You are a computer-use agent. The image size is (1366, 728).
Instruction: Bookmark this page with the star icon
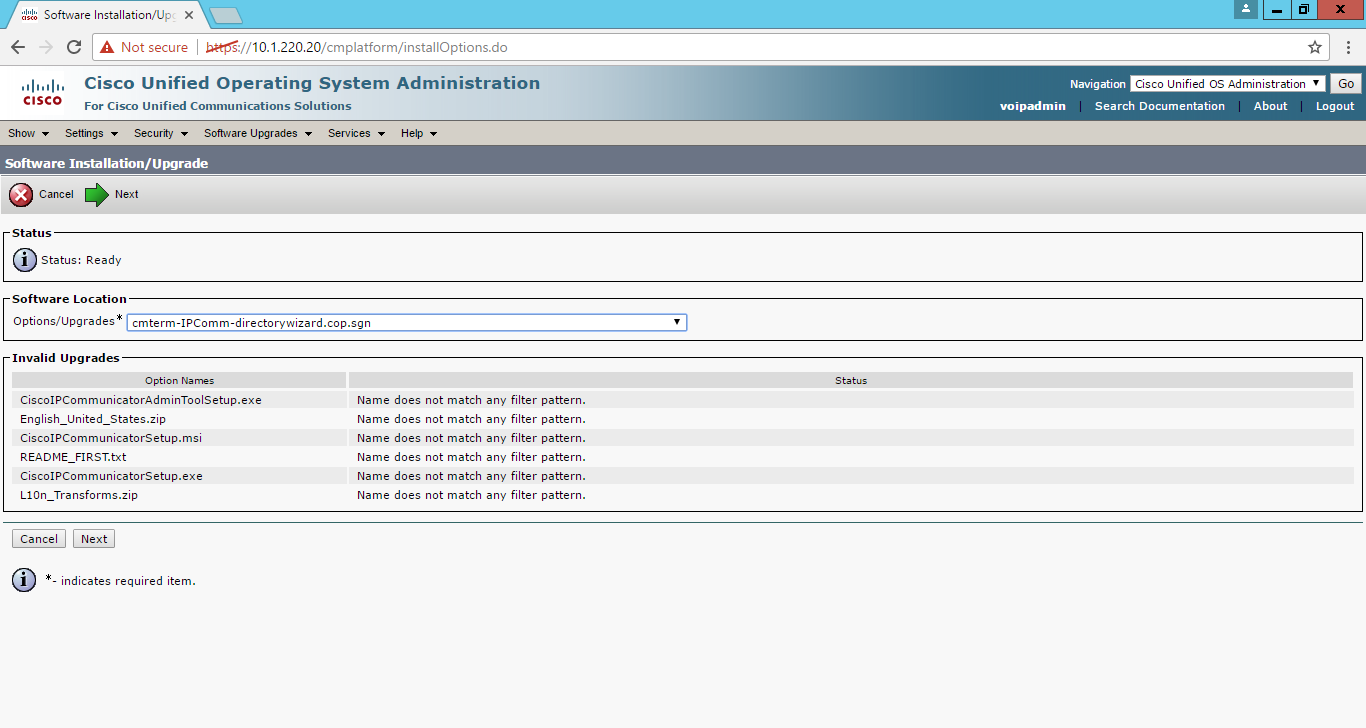(x=1315, y=47)
